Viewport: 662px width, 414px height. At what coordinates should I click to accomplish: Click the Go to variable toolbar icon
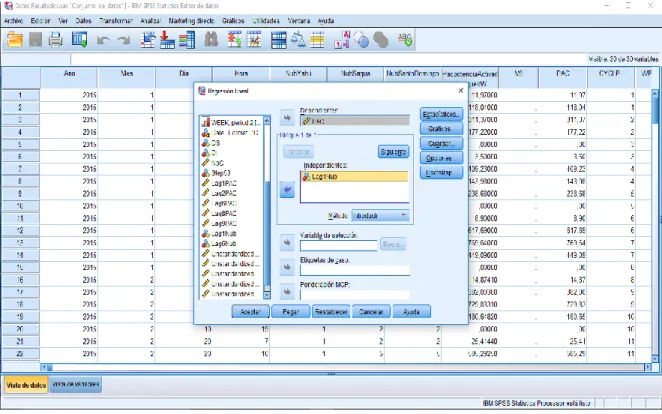167,40
